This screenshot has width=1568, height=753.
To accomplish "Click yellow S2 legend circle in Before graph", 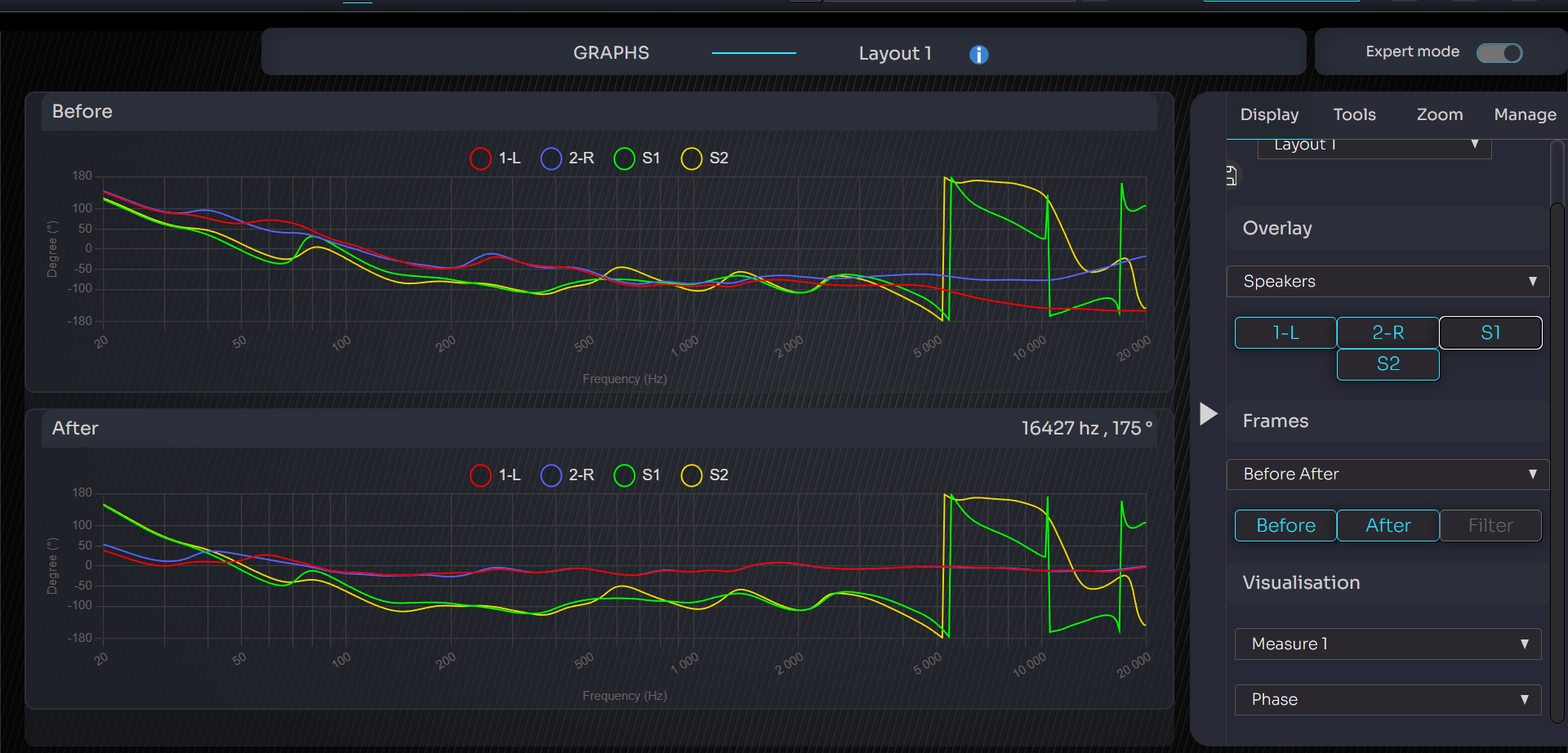I will [x=692, y=158].
